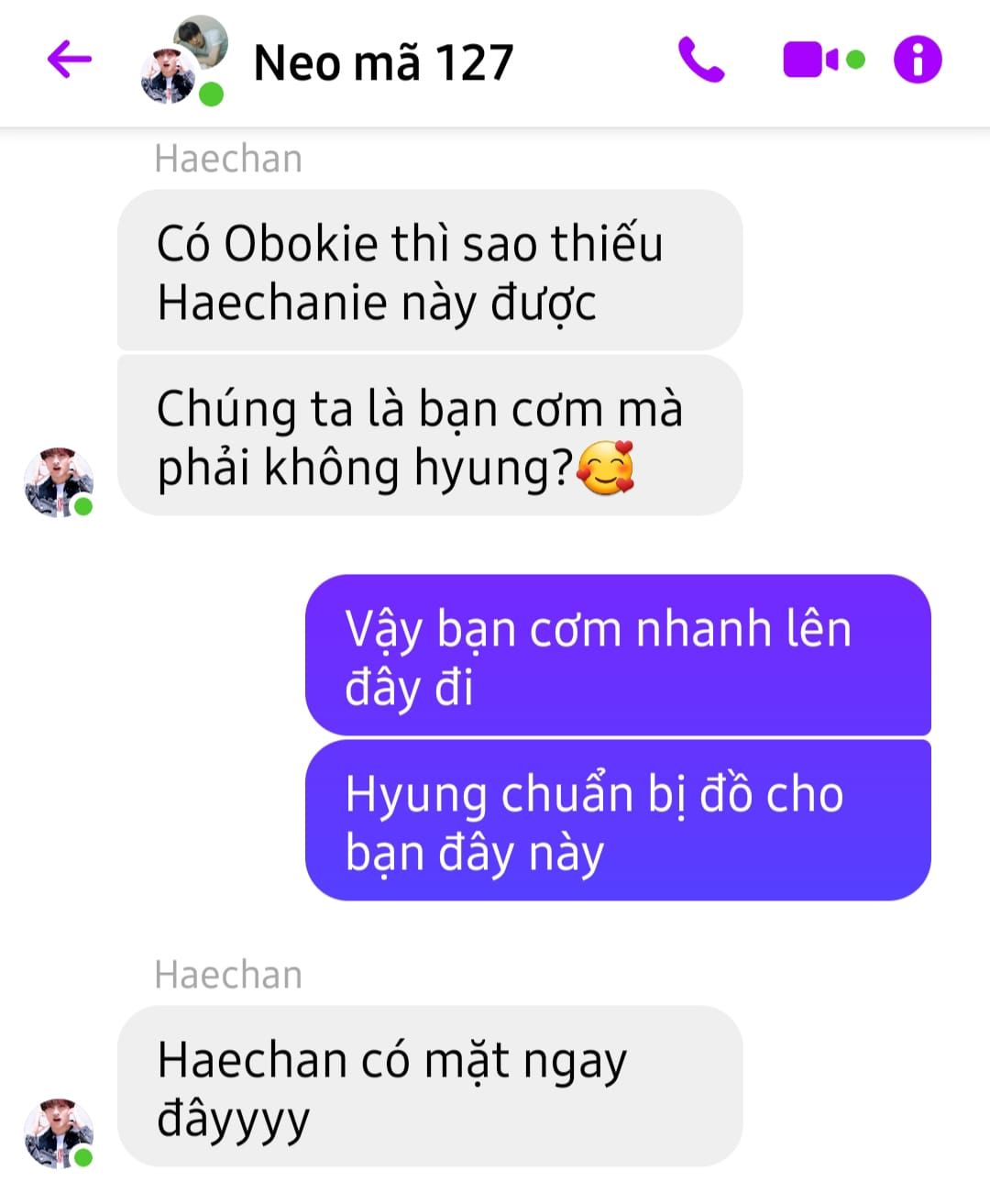Start a voice call
Image resolution: width=990 pixels, height=1204 pixels.
(x=701, y=61)
